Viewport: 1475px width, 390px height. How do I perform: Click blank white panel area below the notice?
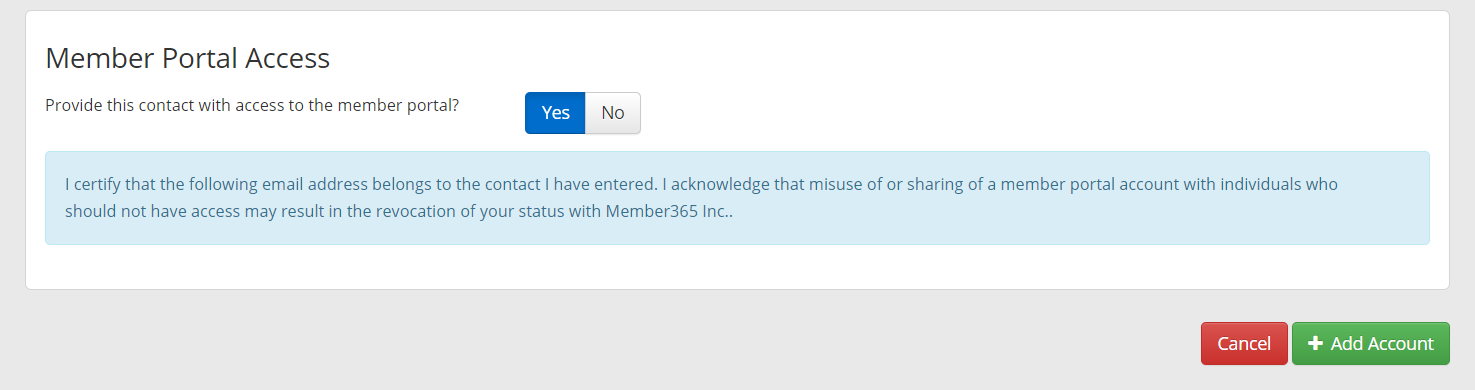click(737, 267)
